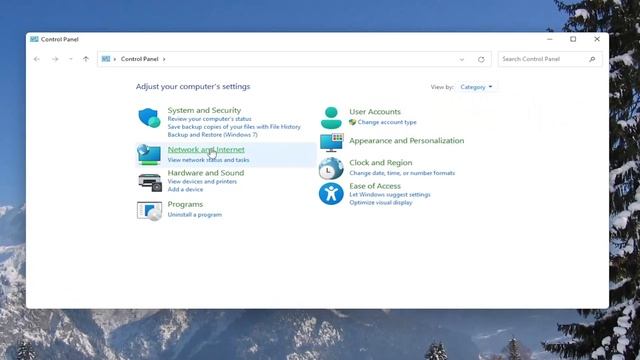Minimize the Control Panel window
This screenshot has width=640, height=360.
[x=550, y=39]
